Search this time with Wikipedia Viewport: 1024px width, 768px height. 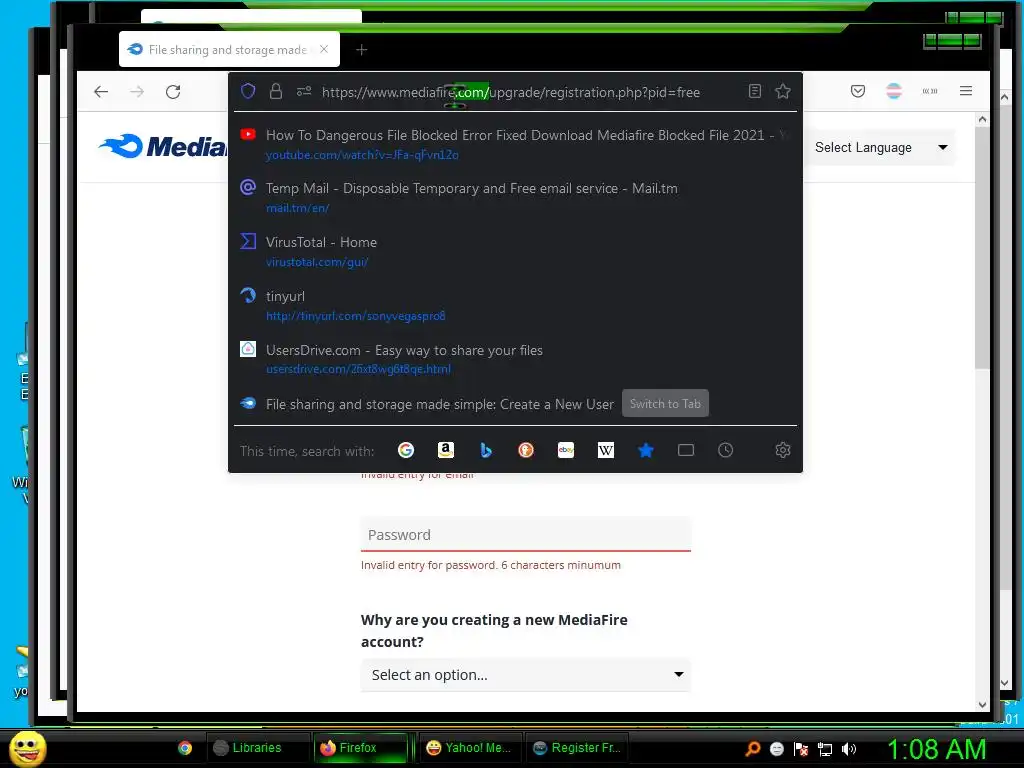(x=605, y=450)
